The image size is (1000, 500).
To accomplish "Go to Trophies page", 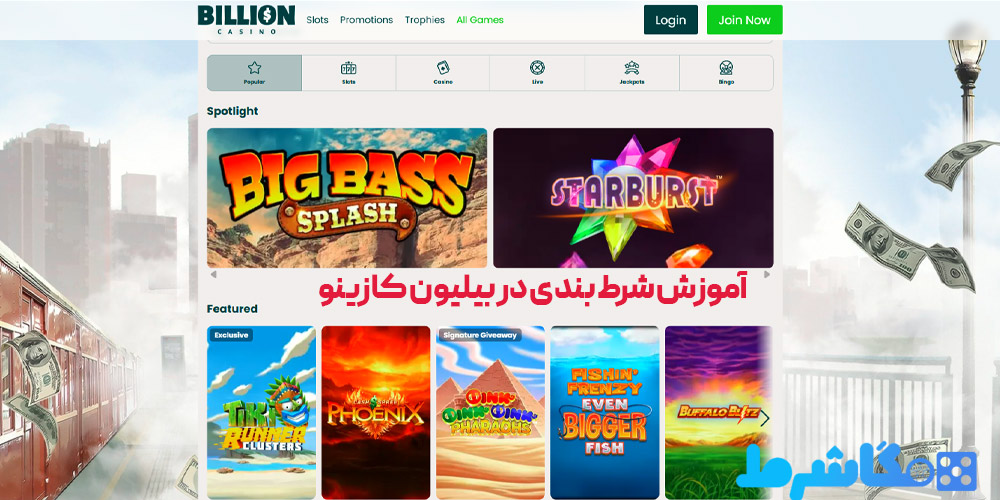I will pyautogui.click(x=424, y=20).
